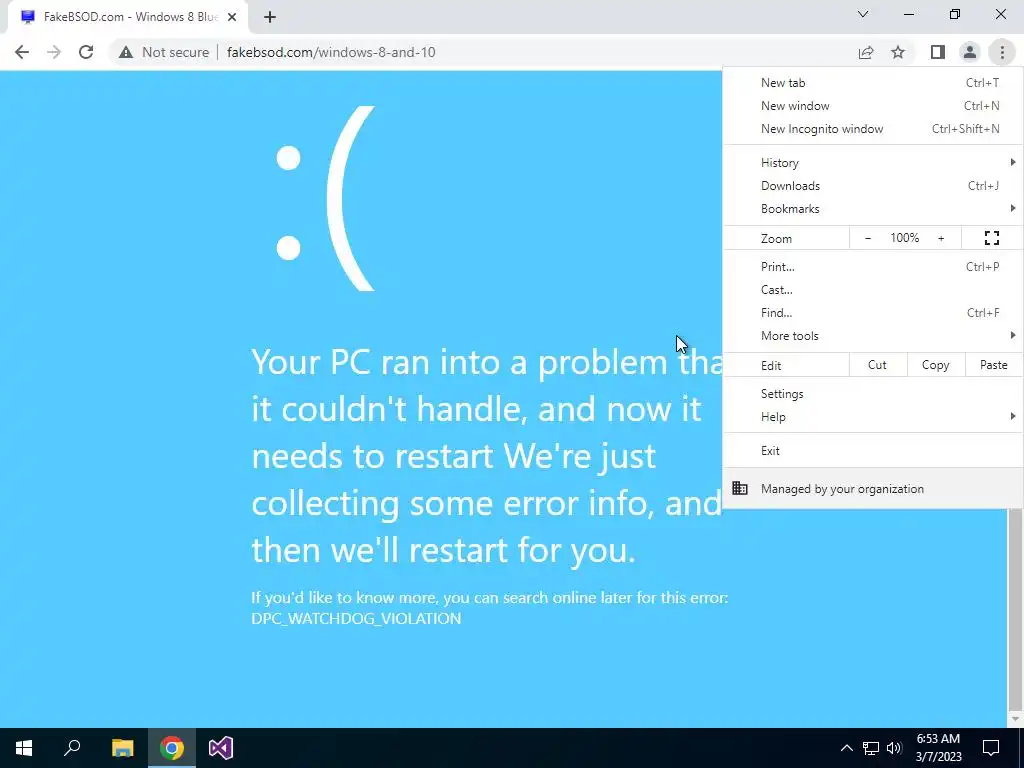Click the Copy button in Edit row
The width and height of the screenshot is (1024, 768).
(x=935, y=365)
